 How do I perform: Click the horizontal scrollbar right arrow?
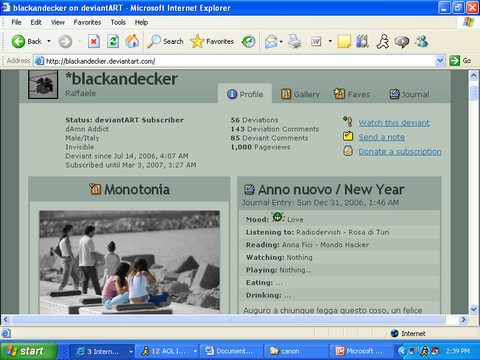[463, 320]
